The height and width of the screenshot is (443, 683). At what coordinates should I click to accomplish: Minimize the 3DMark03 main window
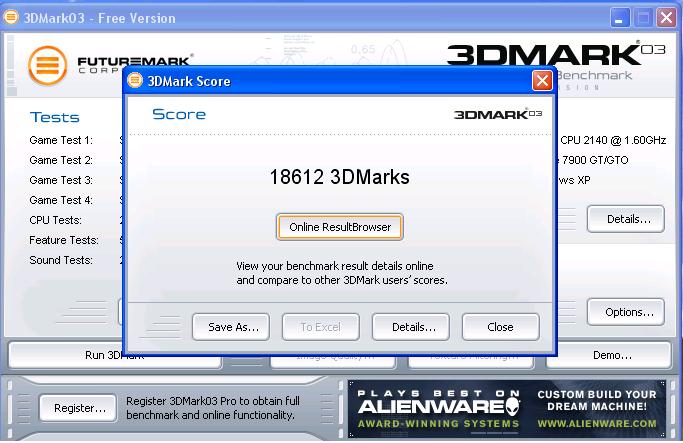pyautogui.click(x=619, y=18)
